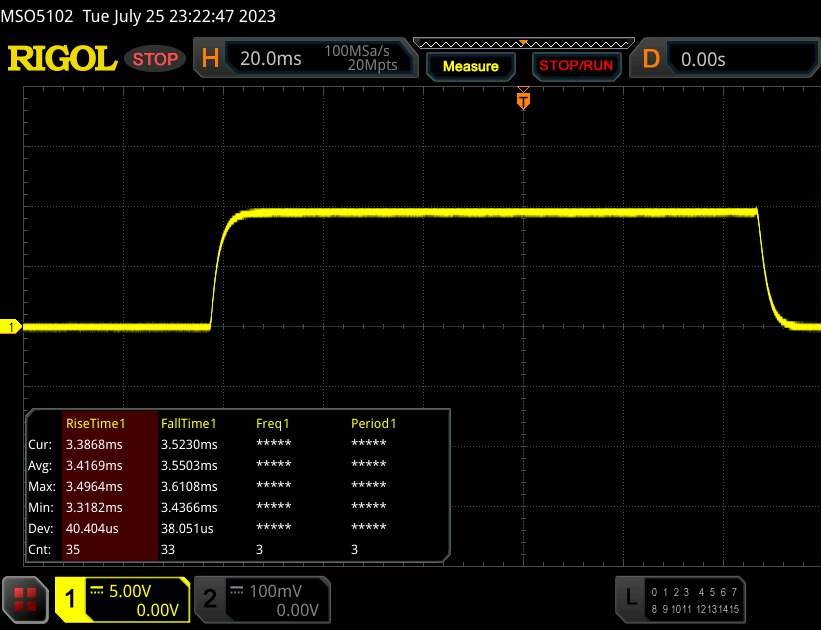Click the channel 2 DC coupling icon
Screen dimensions: 821x630
(x=237, y=590)
